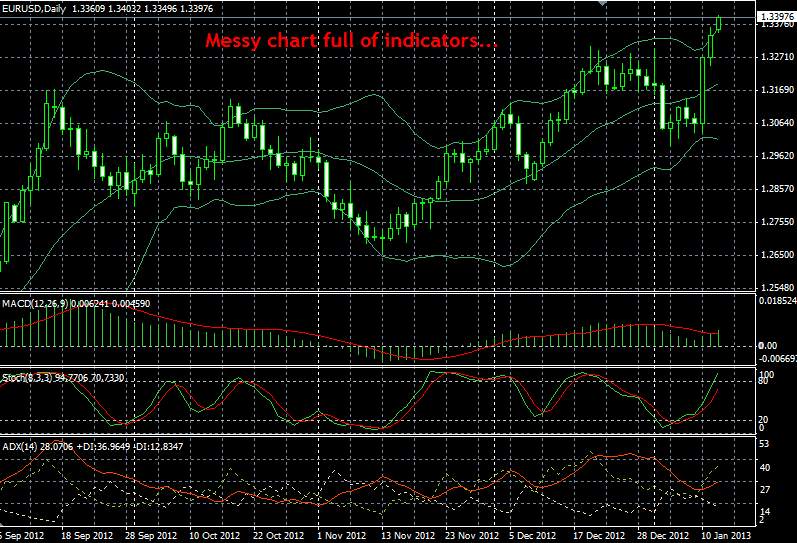
Task: Click the 28 Dec 2012 date label
Action: 663,536
